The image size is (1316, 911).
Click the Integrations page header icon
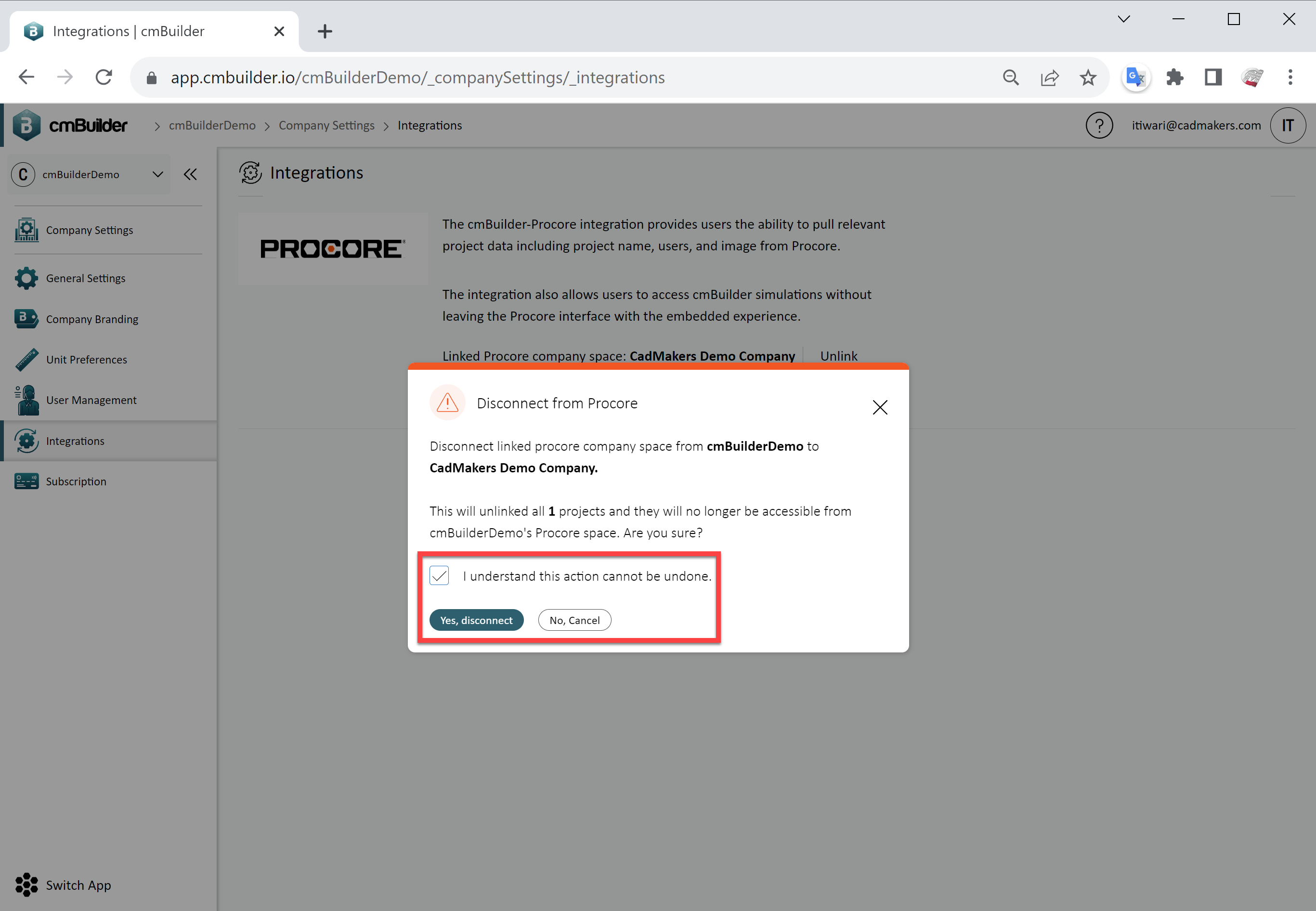[250, 172]
